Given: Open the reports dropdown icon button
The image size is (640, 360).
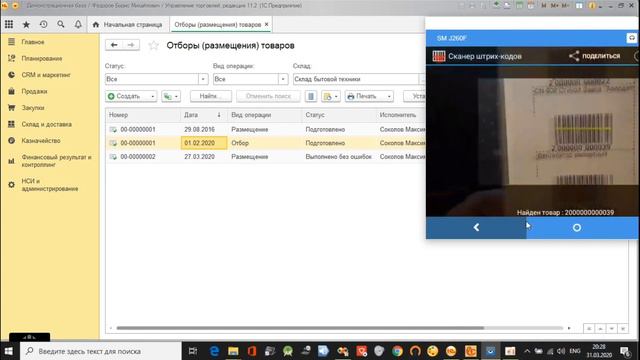Looking at the screenshot, I should 331,96.
